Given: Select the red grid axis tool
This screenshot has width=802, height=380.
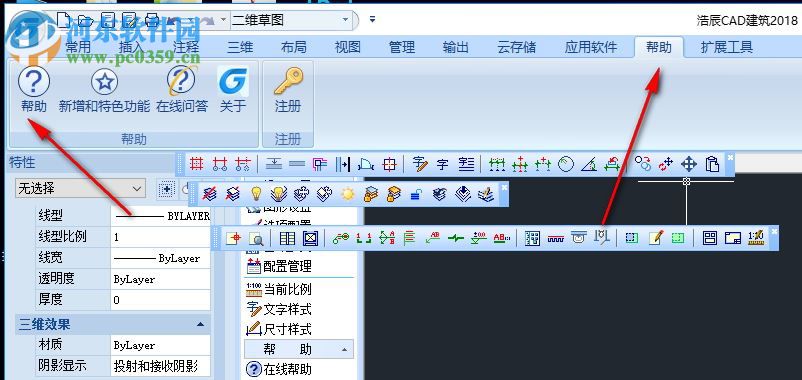Looking at the screenshot, I should pos(196,165).
